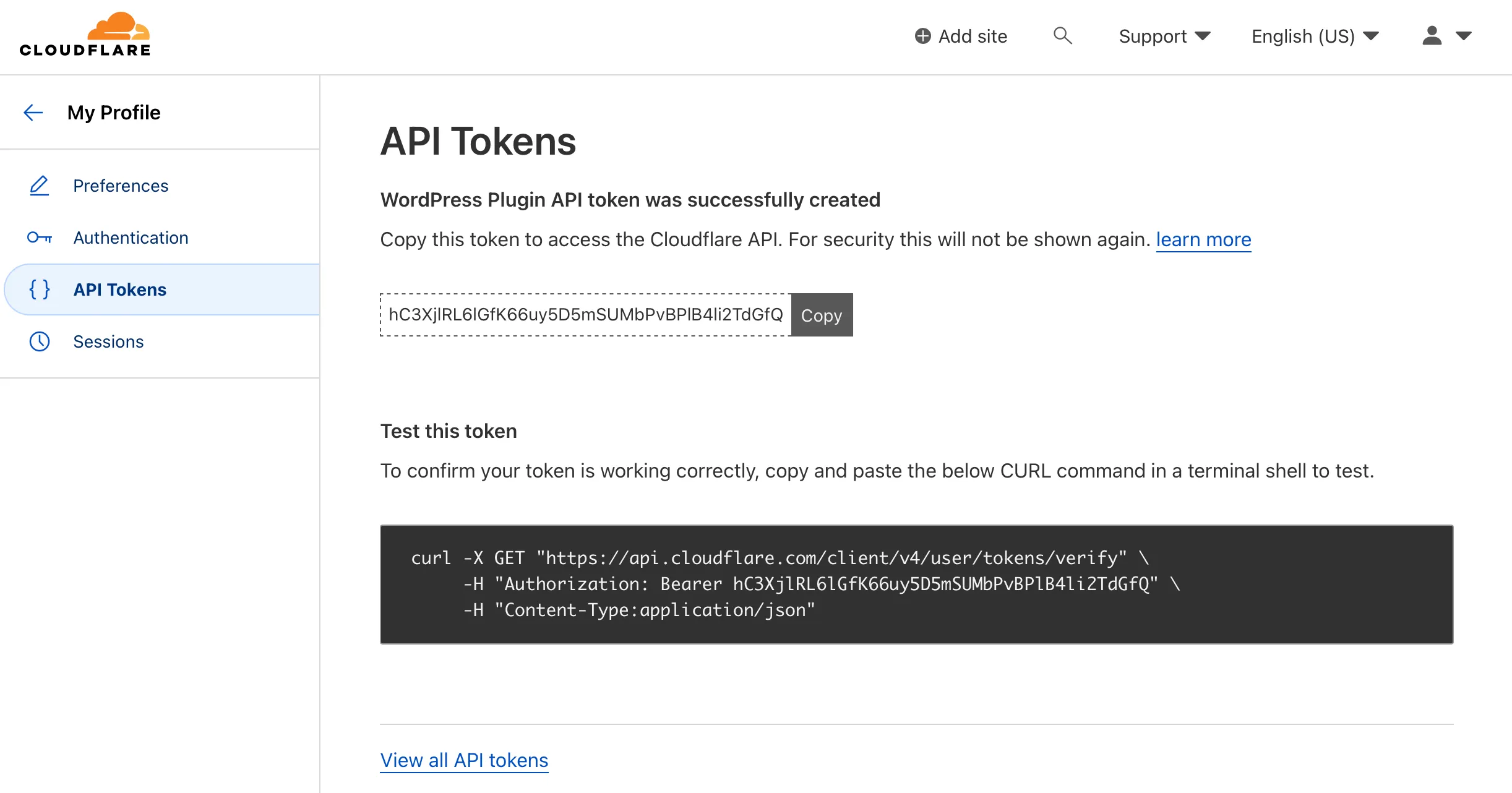This screenshot has width=1512, height=793.
Task: Open search with the magnifier icon
Action: coord(1063,36)
